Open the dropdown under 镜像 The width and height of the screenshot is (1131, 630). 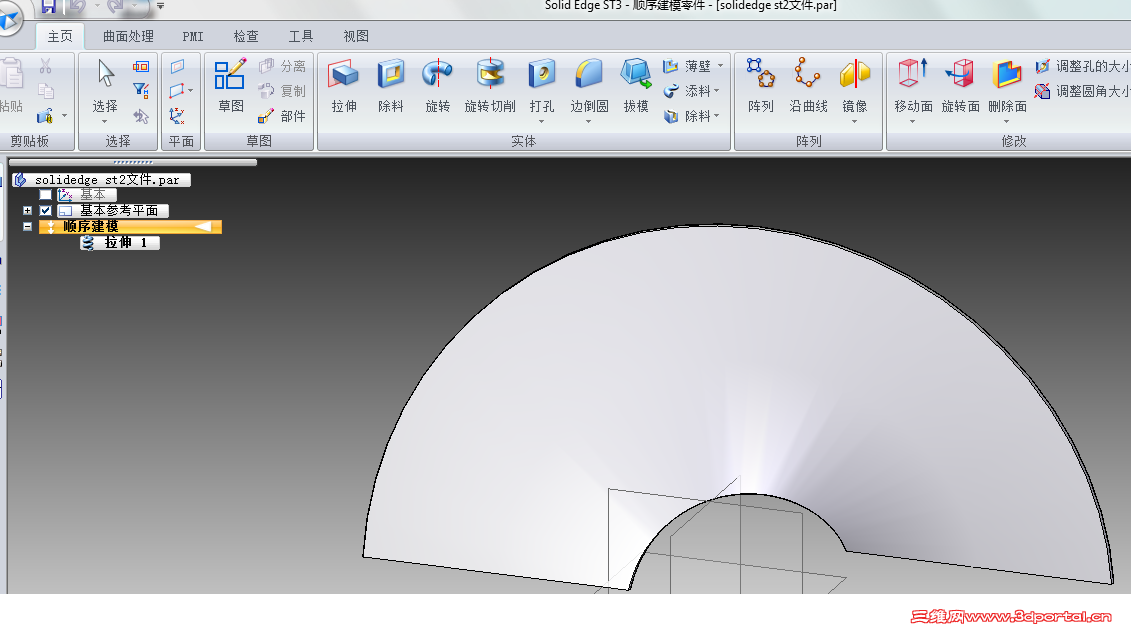[855, 122]
